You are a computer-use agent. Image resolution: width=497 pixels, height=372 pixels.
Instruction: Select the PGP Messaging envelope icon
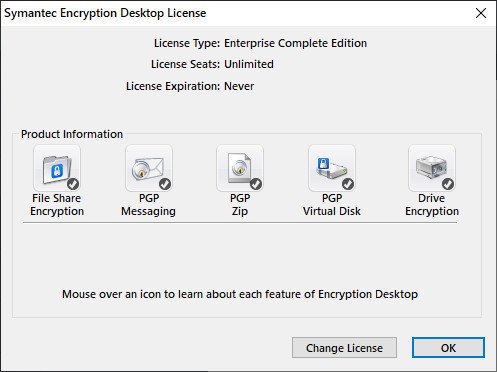[149, 168]
